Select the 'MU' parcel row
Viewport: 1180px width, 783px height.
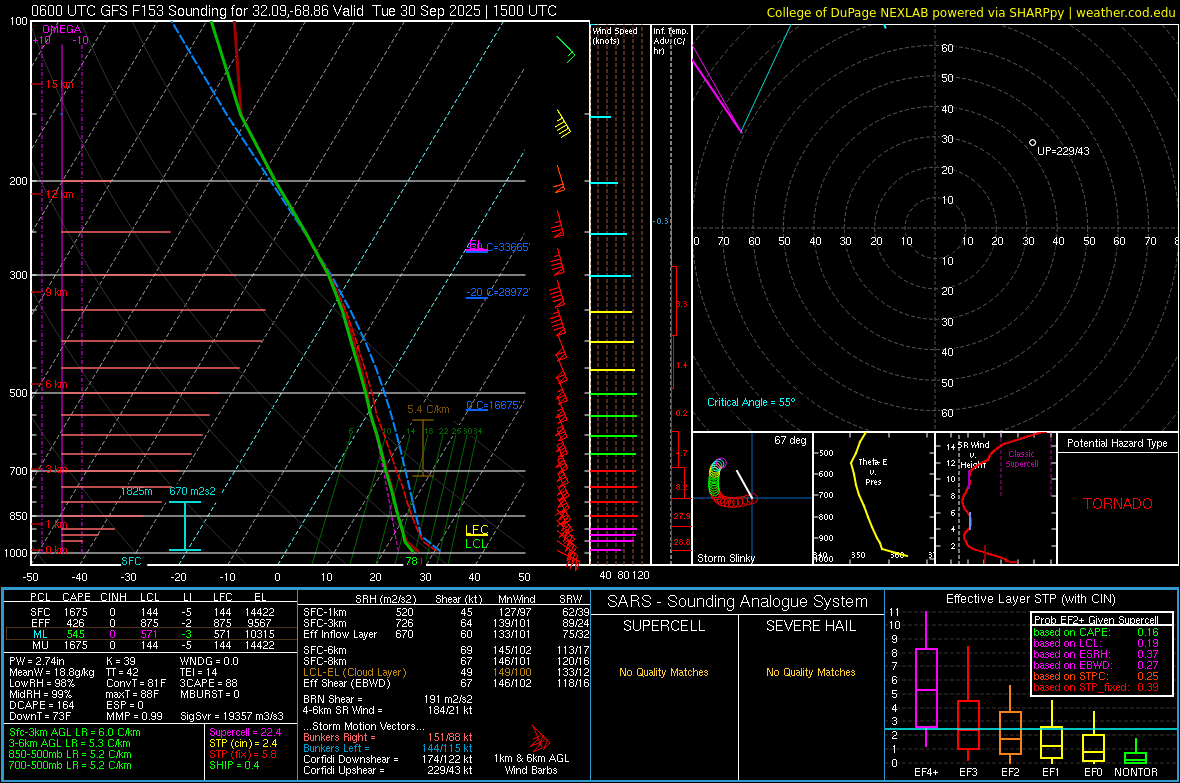151,645
